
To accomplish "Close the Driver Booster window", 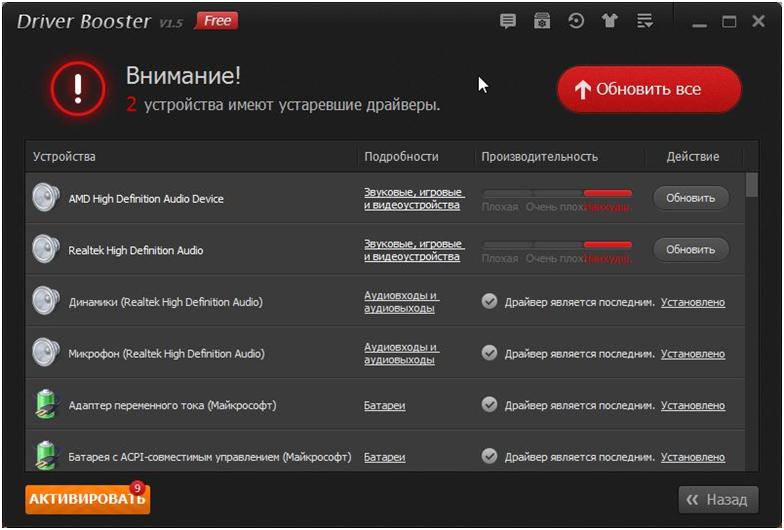I will [x=758, y=22].
